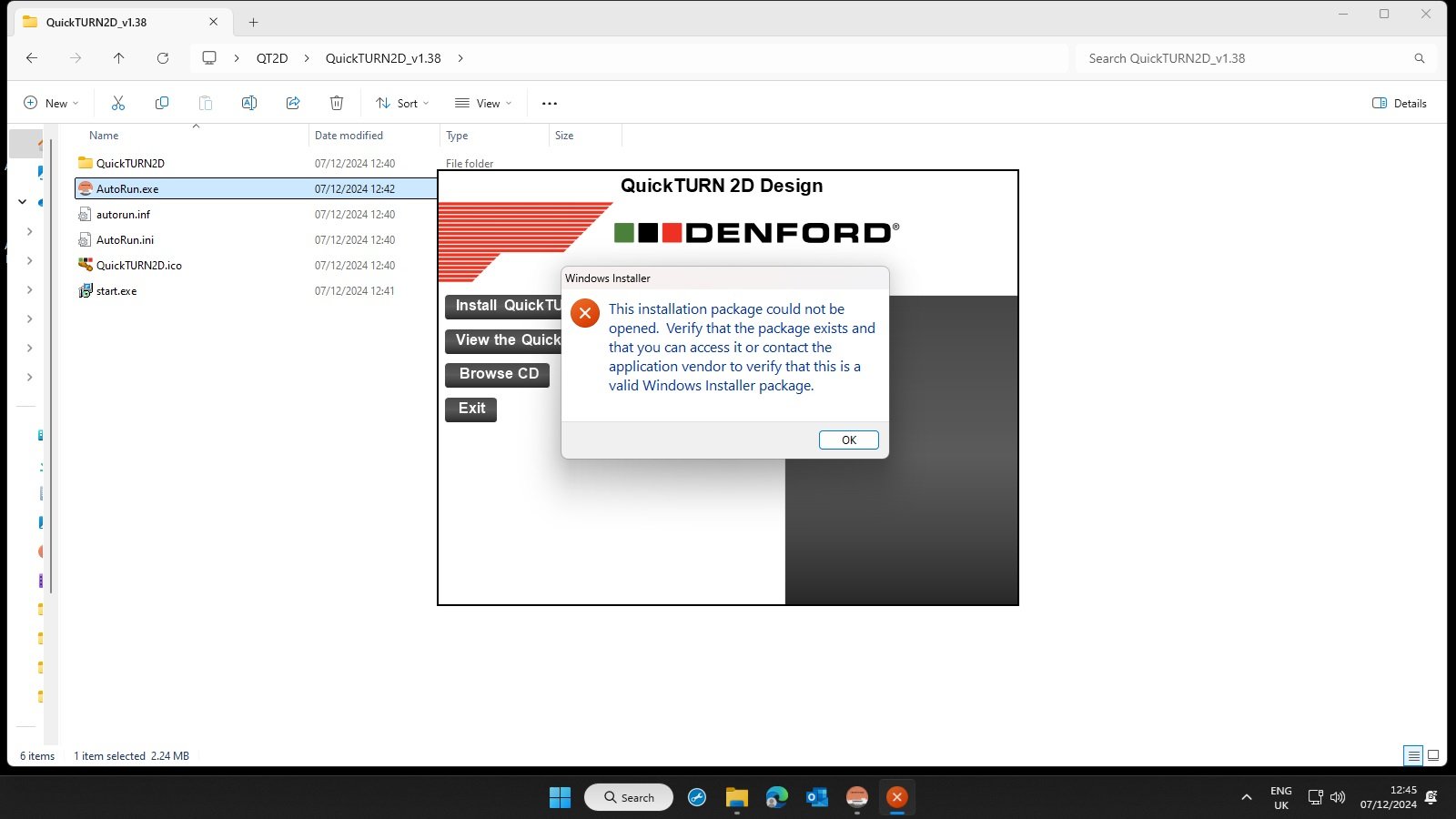Toggle the Details pane
Screen dimensions: 1456x819
point(1400,103)
